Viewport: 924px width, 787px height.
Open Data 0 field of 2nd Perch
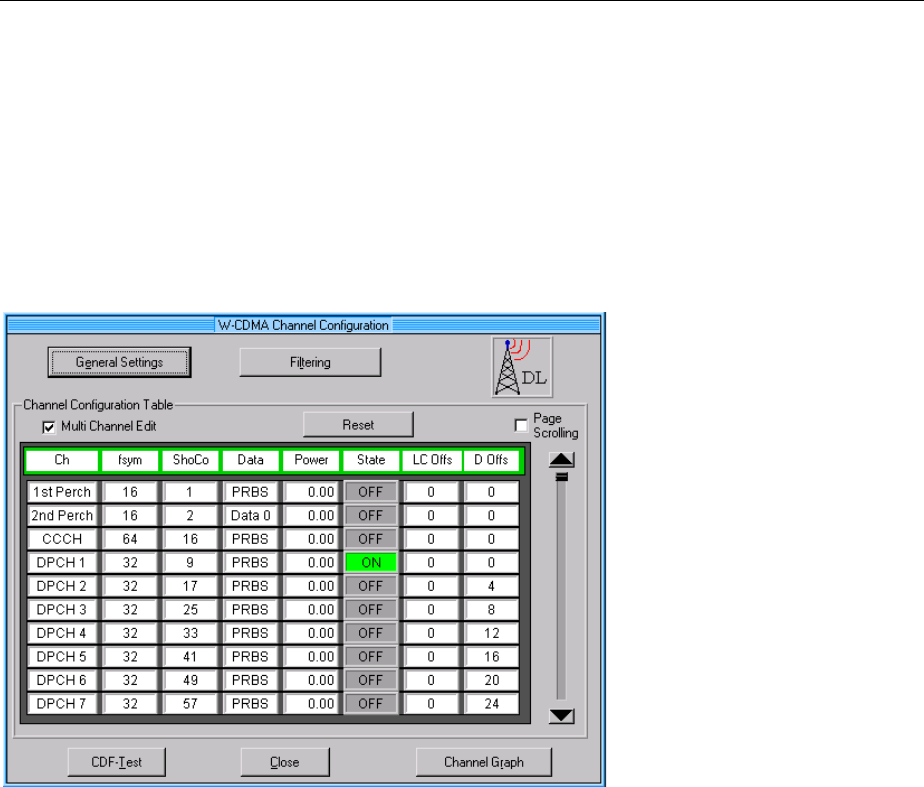click(x=250, y=515)
